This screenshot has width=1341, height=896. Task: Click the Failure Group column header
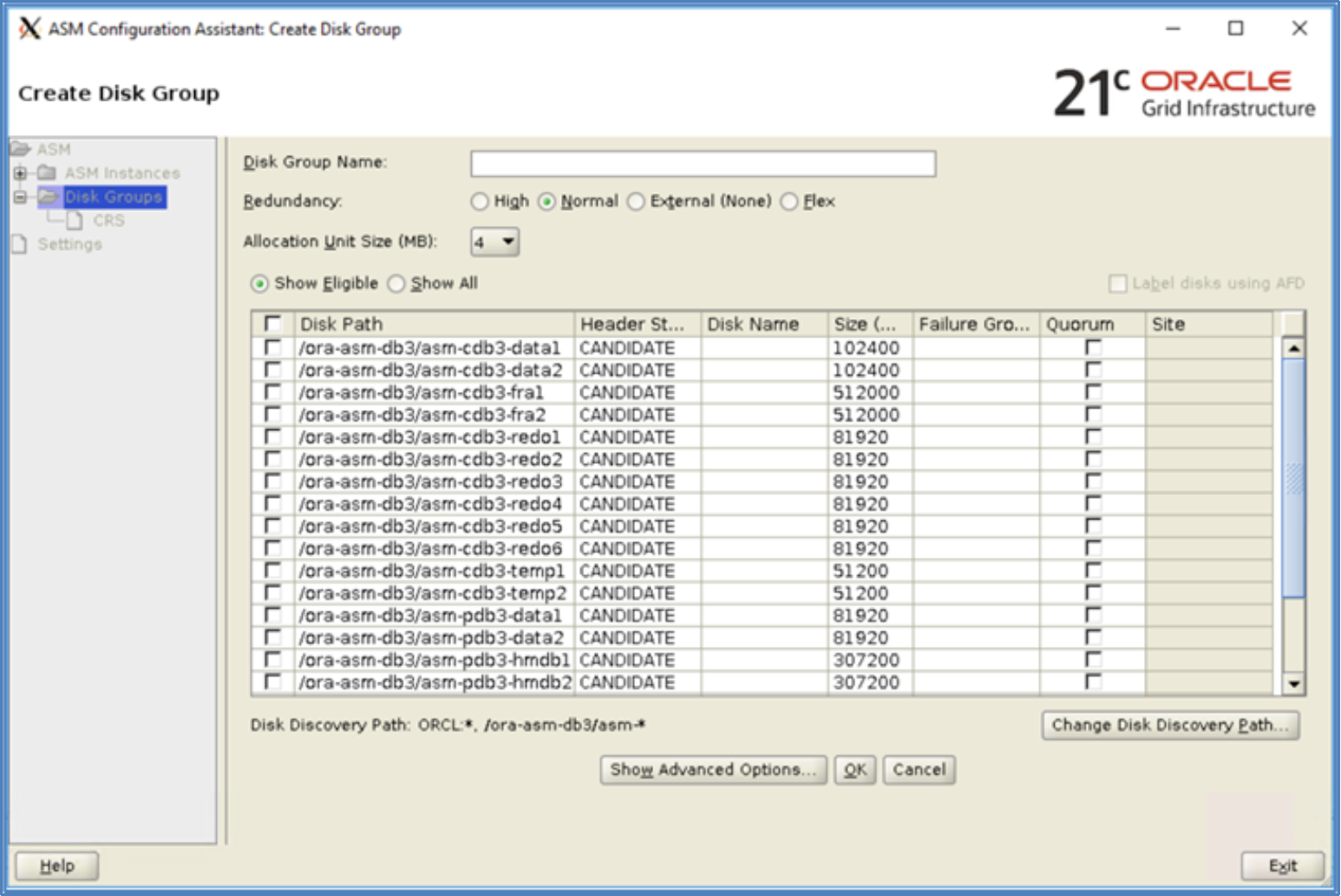point(976,324)
